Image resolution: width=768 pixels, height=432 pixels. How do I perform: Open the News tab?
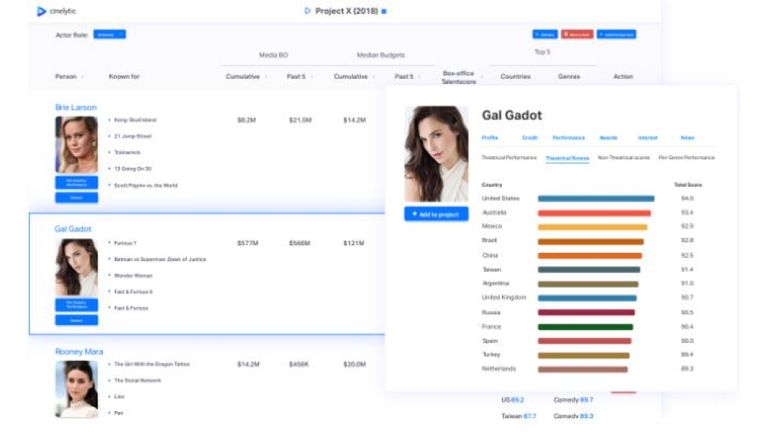click(x=687, y=138)
